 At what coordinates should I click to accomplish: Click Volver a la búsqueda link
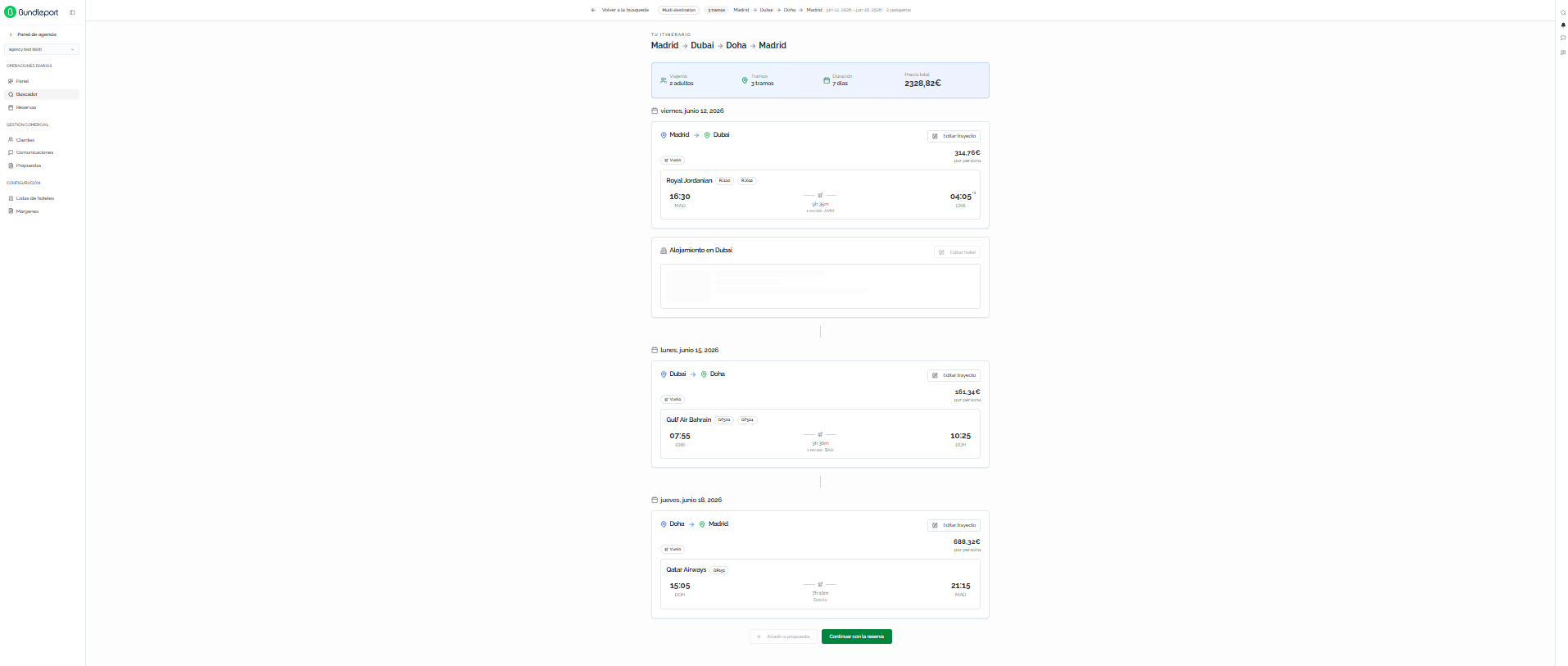625,10
